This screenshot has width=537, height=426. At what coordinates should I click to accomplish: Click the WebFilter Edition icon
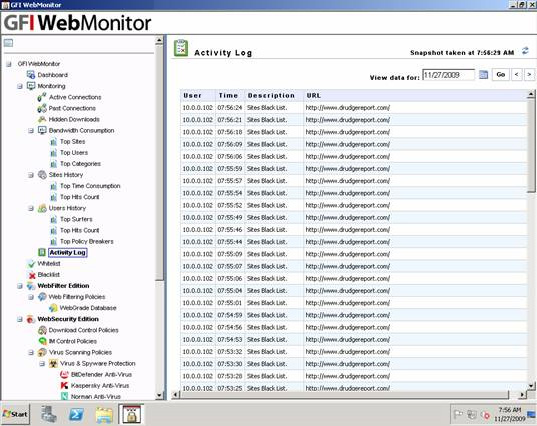[31, 286]
